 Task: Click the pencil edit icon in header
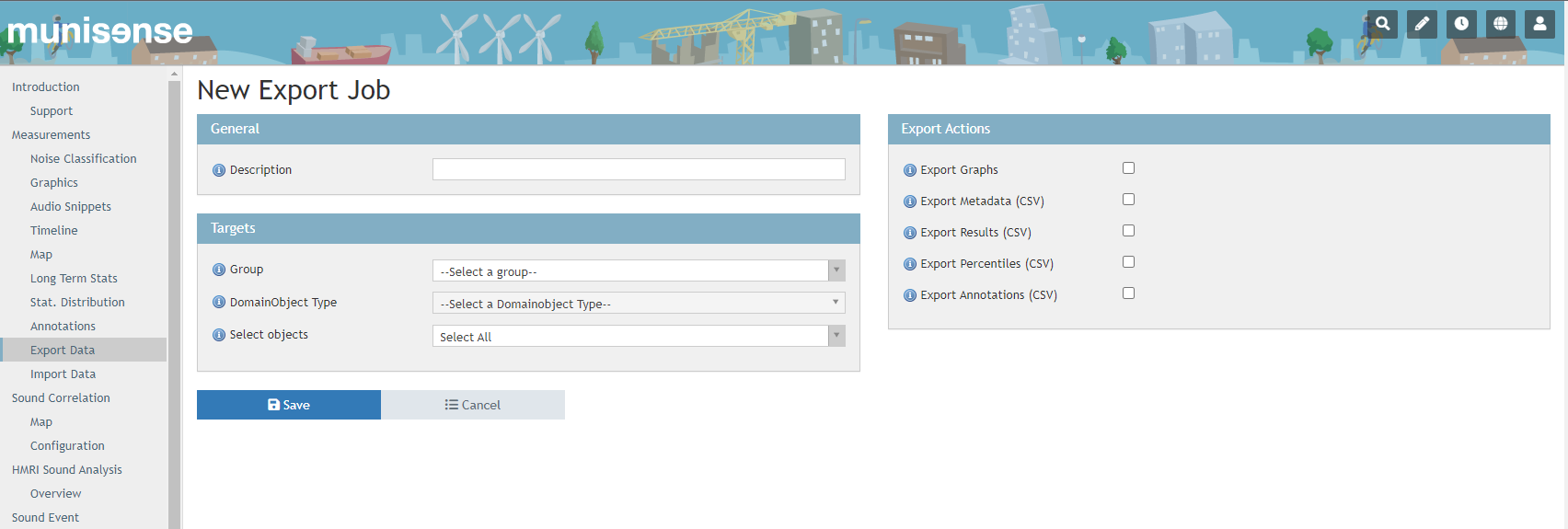tap(1422, 24)
